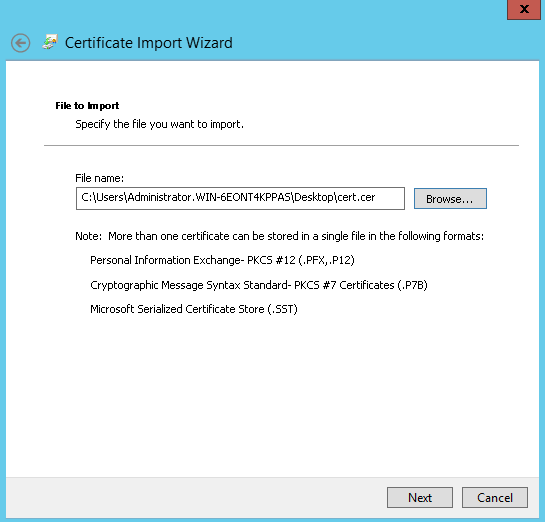The width and height of the screenshot is (545, 522).
Task: Proceed with the Next button
Action: tap(420, 497)
